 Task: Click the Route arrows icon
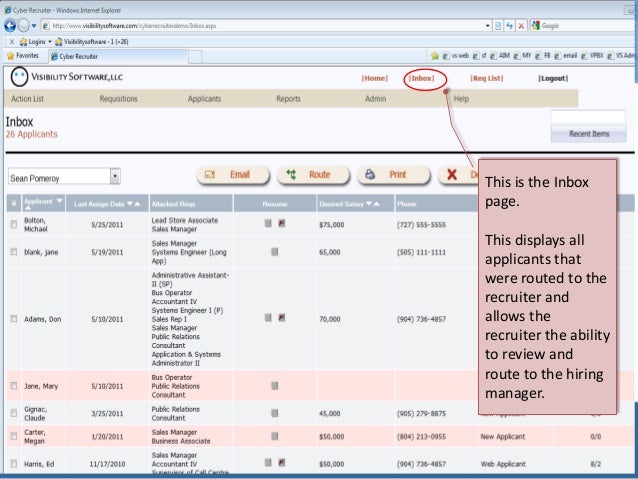[x=291, y=175]
